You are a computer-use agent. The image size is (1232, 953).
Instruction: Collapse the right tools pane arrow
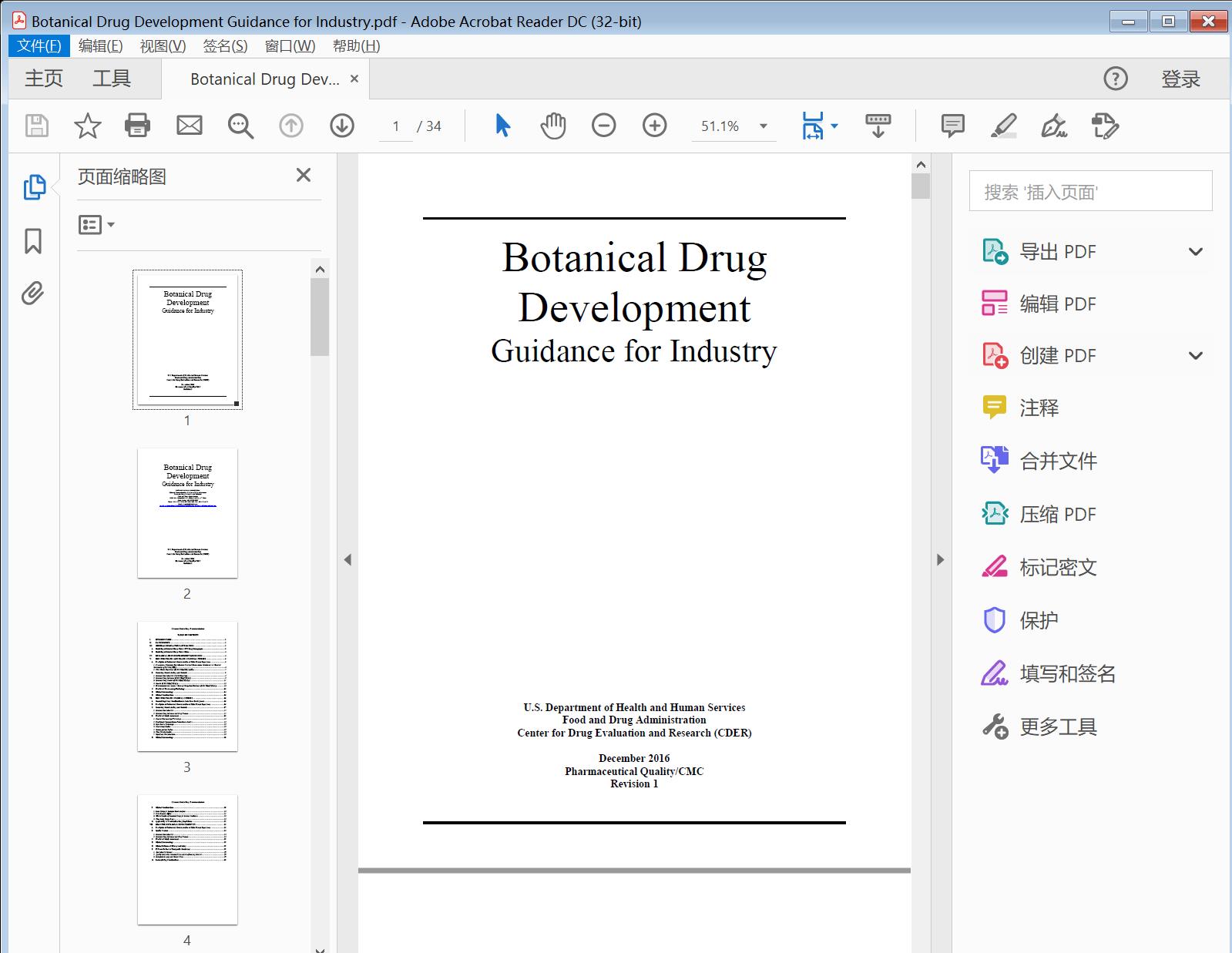point(940,560)
